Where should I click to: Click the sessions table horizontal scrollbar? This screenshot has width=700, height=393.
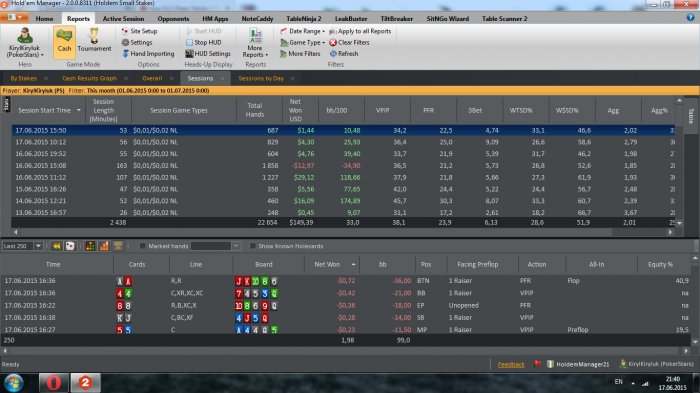[342, 232]
